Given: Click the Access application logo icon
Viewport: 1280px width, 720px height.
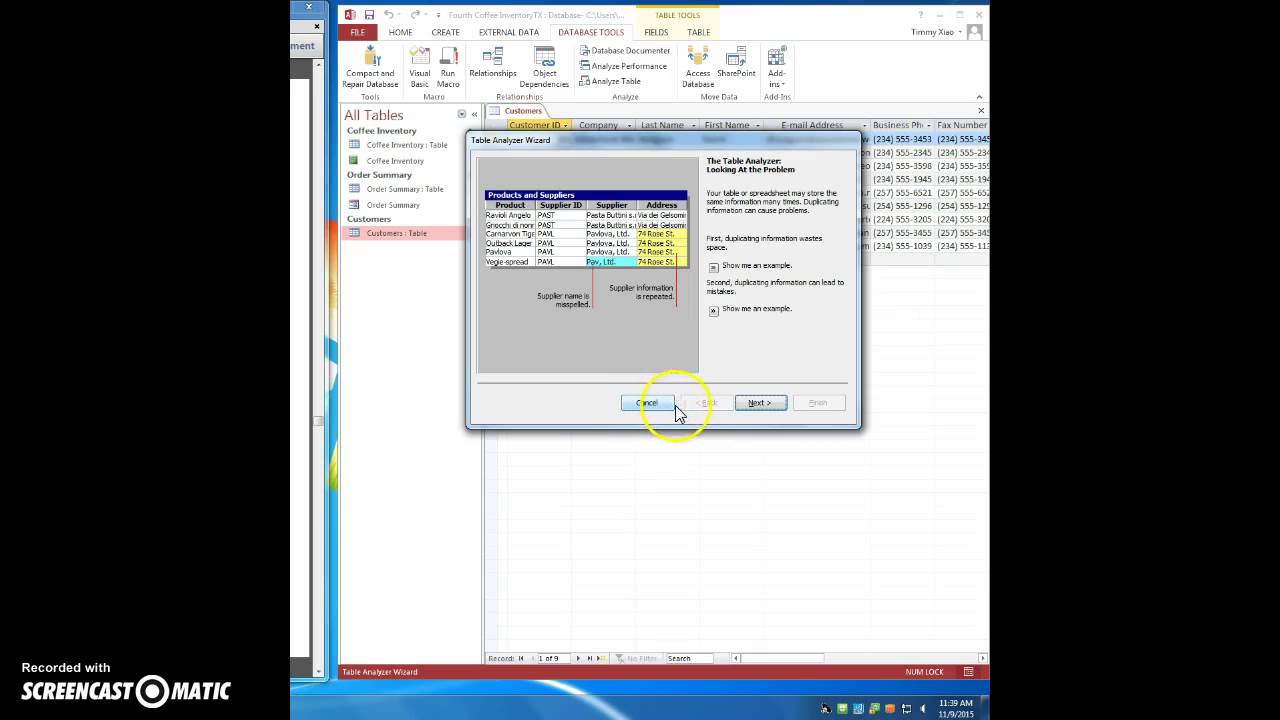Looking at the screenshot, I should click(x=349, y=15).
